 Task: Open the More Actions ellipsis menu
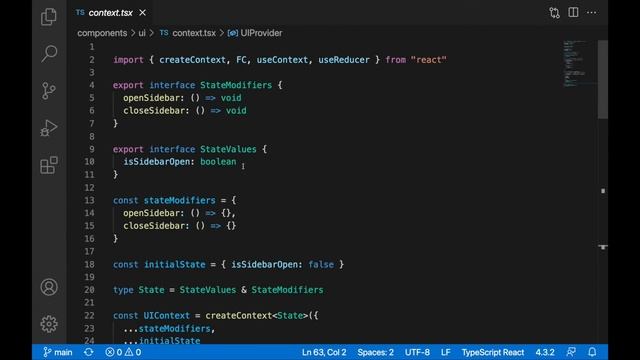(591, 13)
